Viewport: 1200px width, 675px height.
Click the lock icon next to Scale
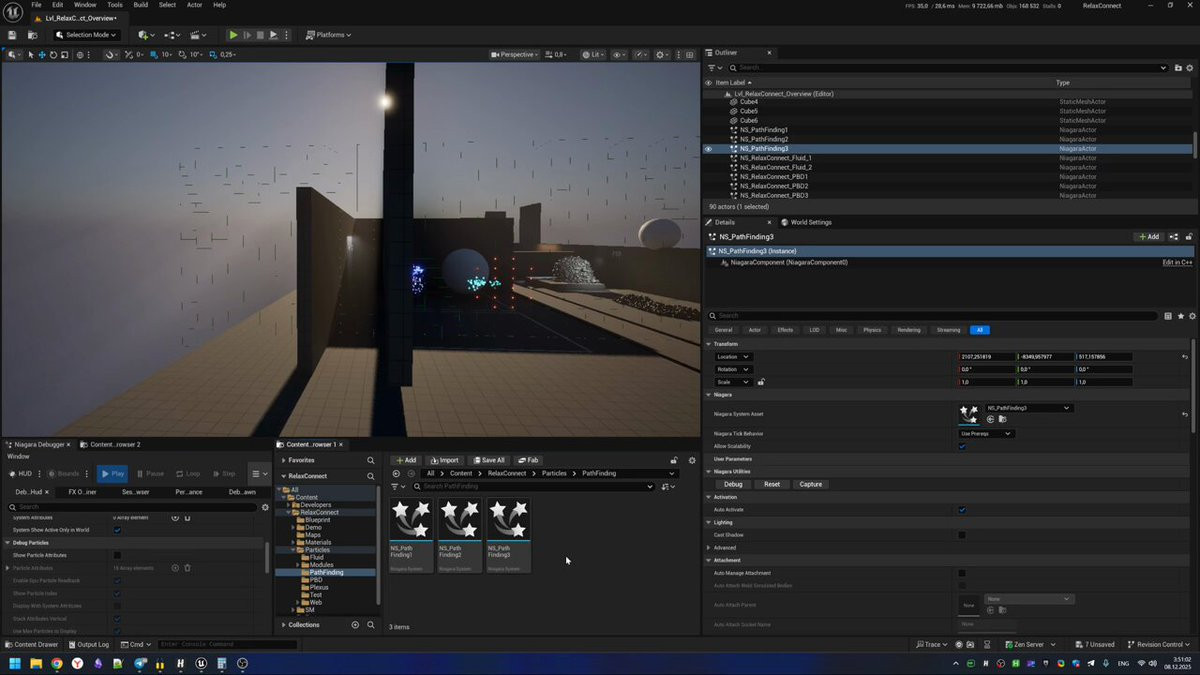click(761, 382)
